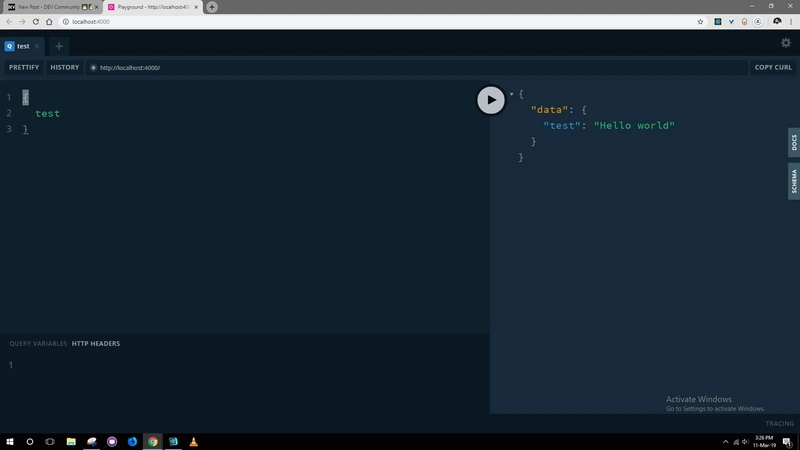Open the circular avatar extension icon
The image size is (800, 450).
758,21
